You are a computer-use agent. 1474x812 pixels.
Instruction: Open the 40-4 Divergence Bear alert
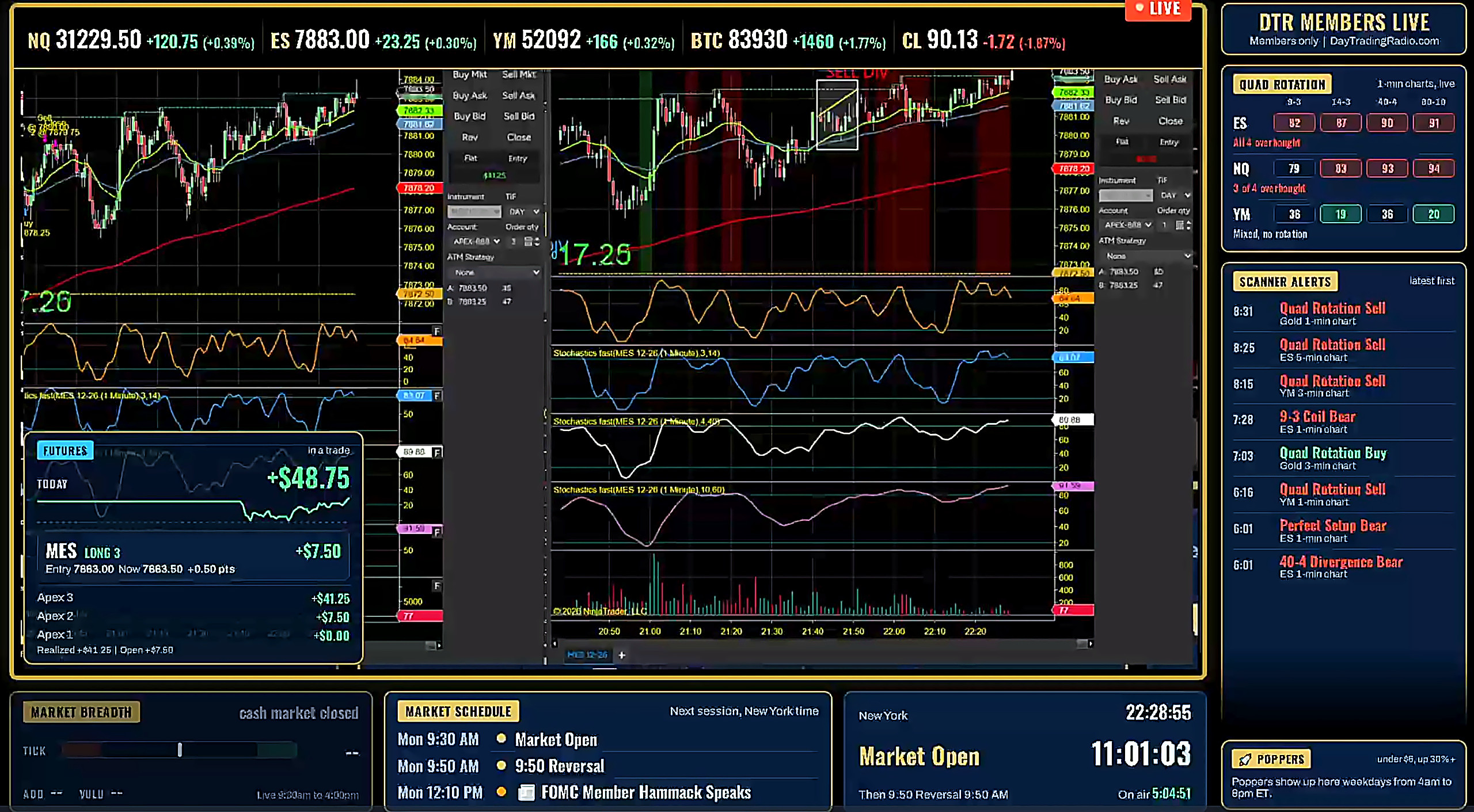(x=1343, y=566)
